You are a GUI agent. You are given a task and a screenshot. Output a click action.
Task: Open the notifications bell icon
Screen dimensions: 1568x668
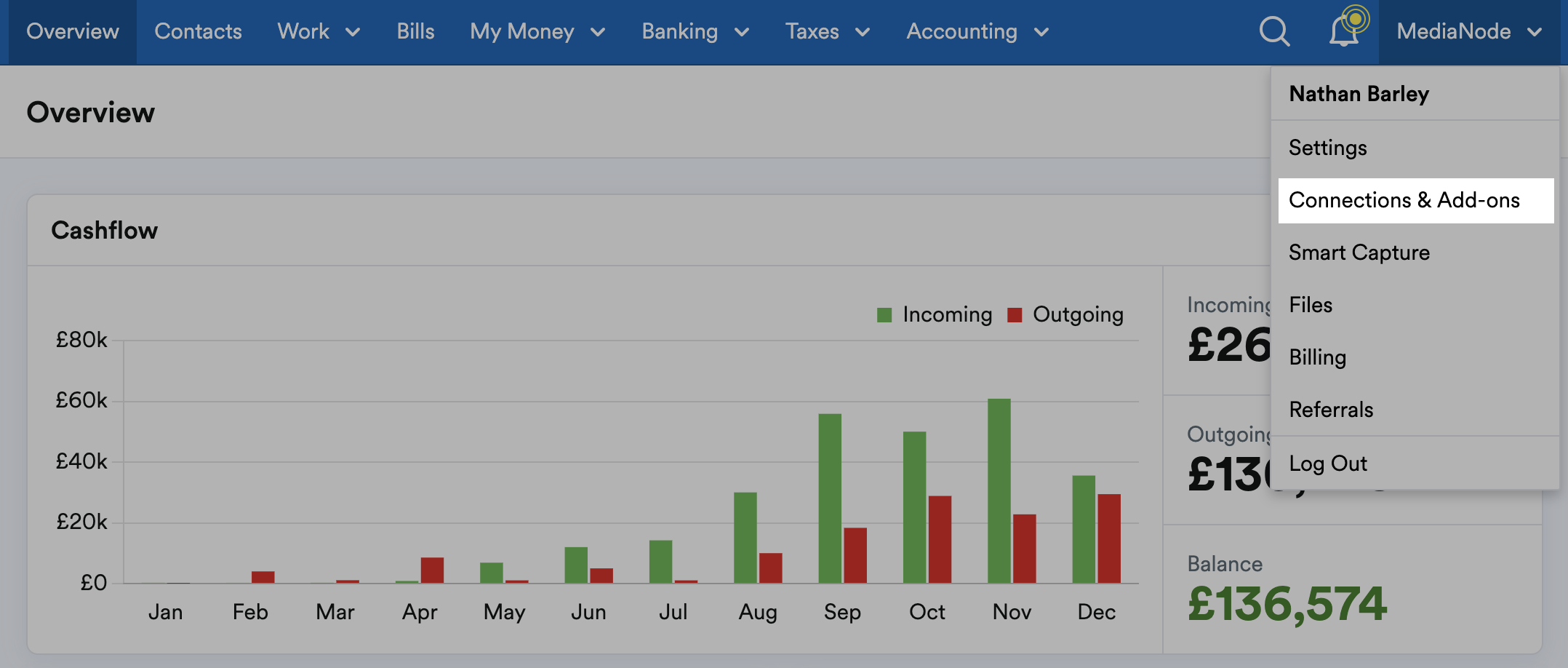pyautogui.click(x=1344, y=31)
